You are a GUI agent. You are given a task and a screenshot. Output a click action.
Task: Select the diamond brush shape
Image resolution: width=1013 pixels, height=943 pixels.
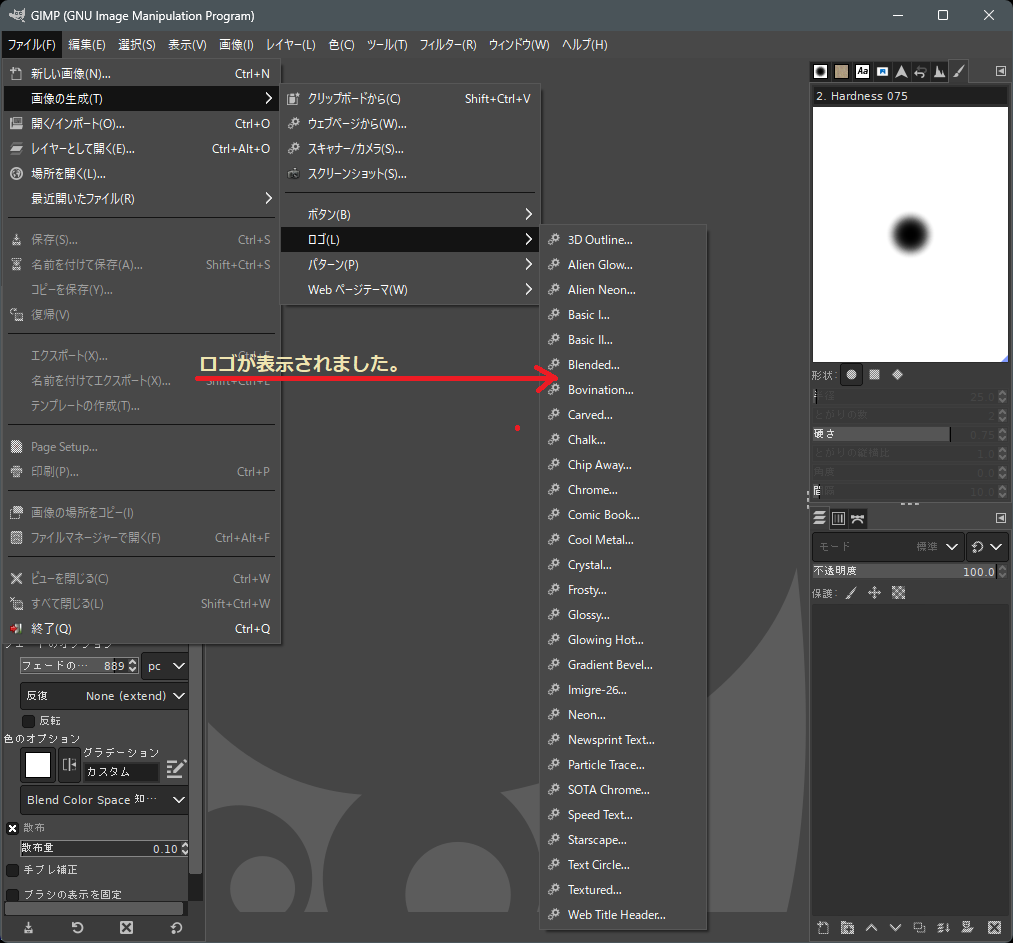[897, 375]
